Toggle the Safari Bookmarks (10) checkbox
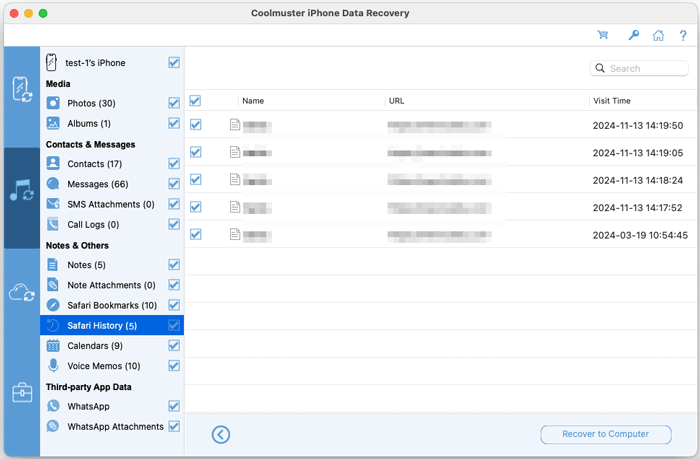 (x=174, y=305)
